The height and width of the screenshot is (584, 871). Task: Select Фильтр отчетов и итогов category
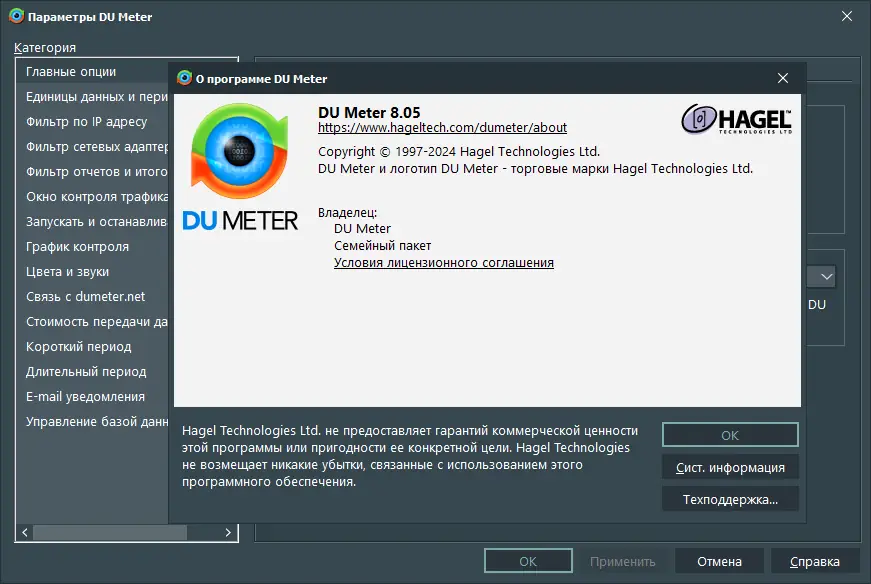pyautogui.click(x=92, y=172)
